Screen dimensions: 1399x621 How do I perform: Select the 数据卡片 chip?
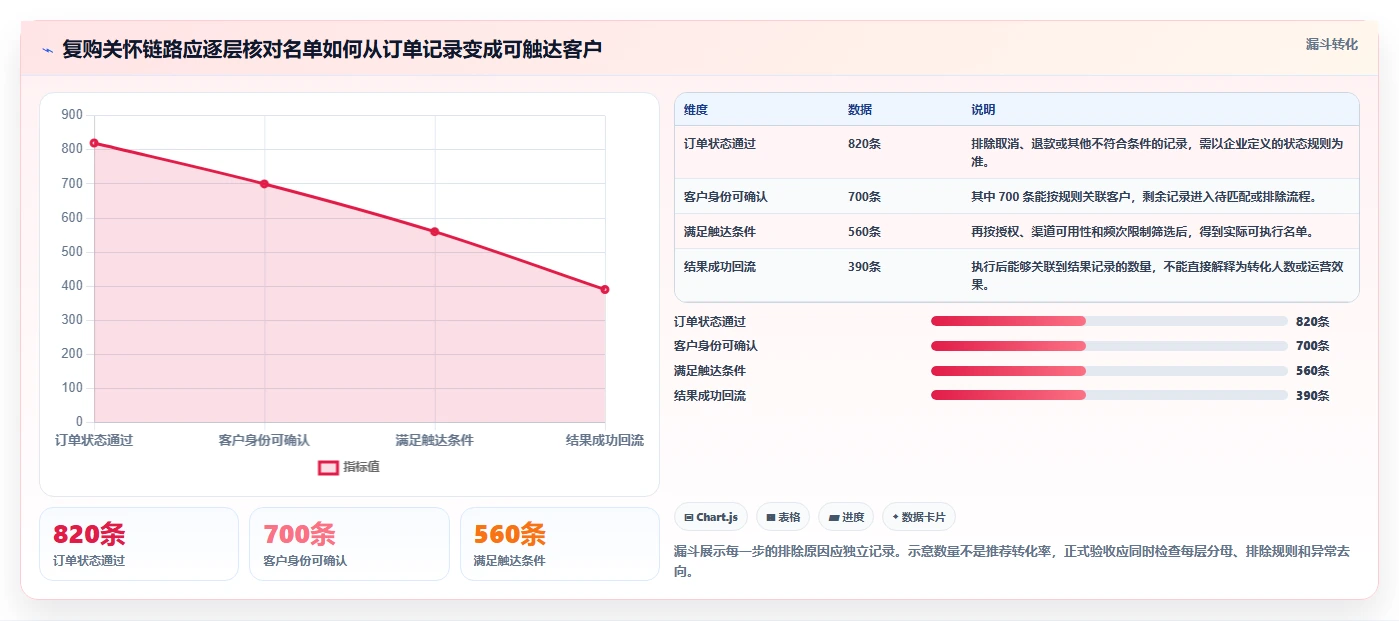point(919,517)
